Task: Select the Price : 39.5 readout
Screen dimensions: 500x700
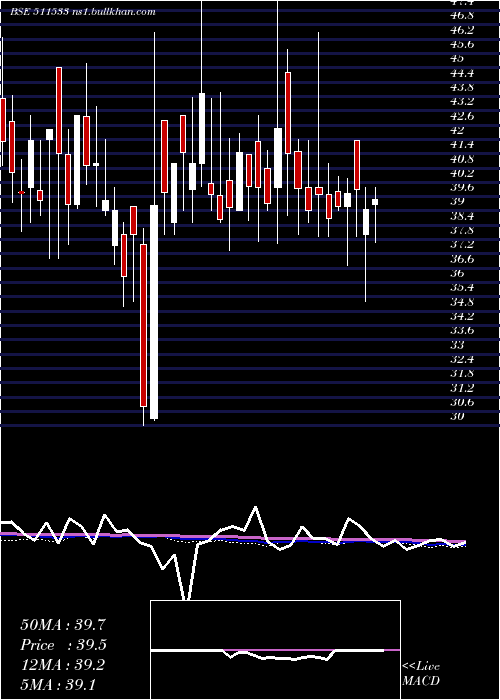Action: click(64, 645)
